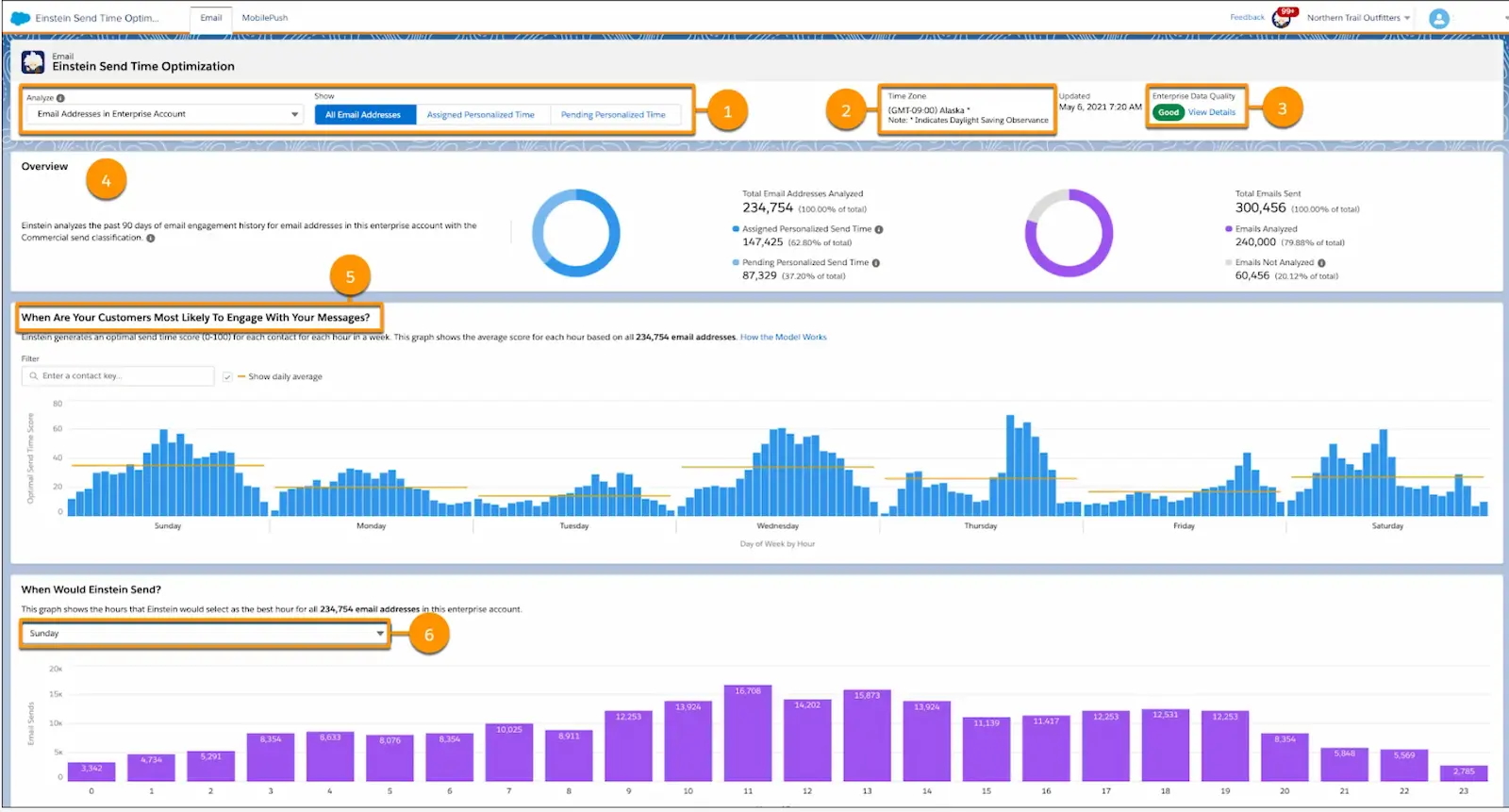Switch to the MobilePush tab

coord(265,18)
